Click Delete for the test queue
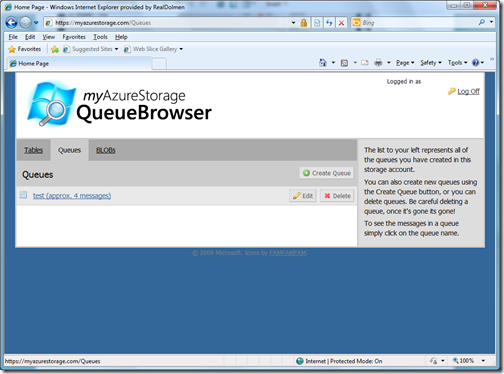The width and height of the screenshot is (504, 374). 337,196
